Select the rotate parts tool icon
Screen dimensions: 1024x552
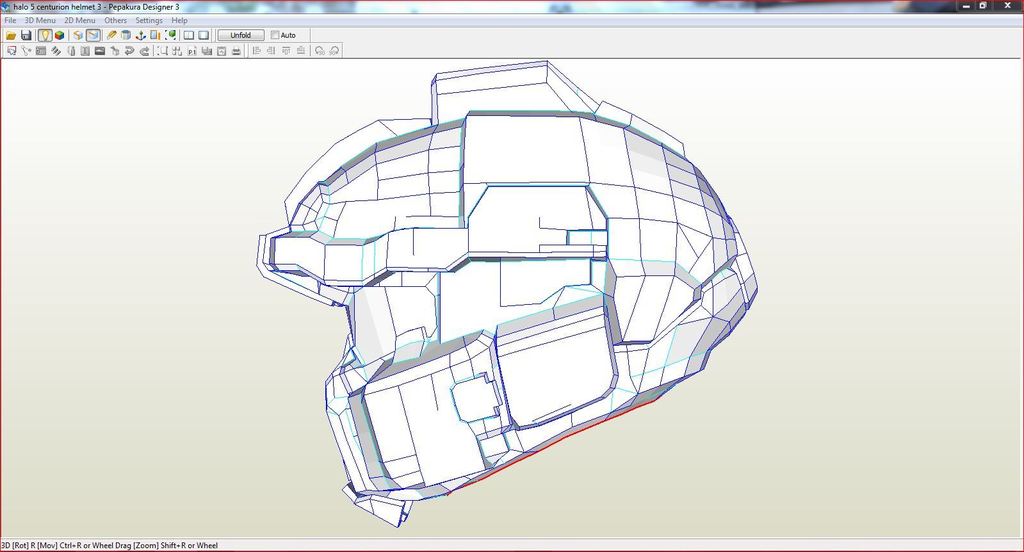[26, 50]
